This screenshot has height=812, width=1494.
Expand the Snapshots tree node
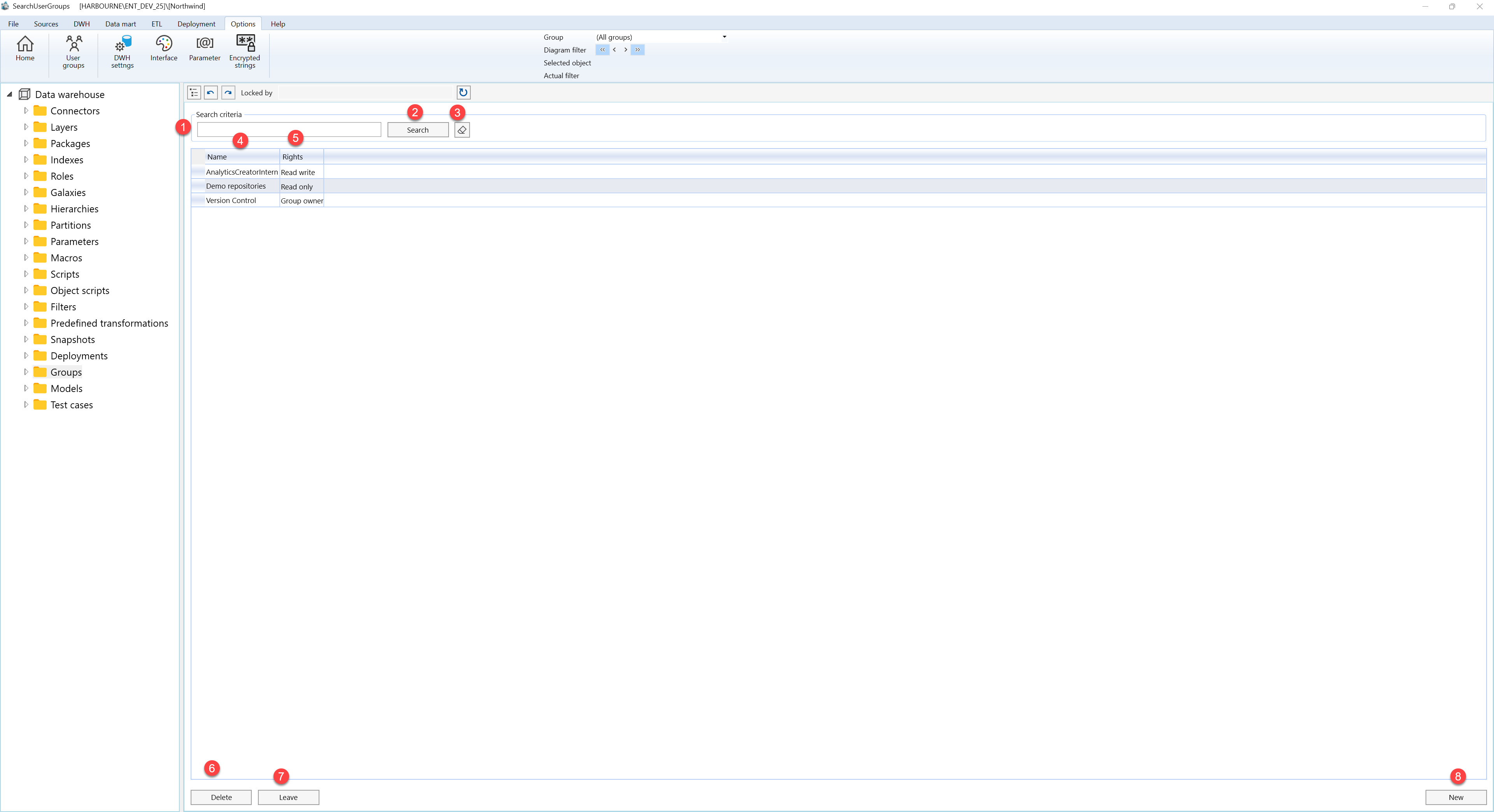click(26, 339)
